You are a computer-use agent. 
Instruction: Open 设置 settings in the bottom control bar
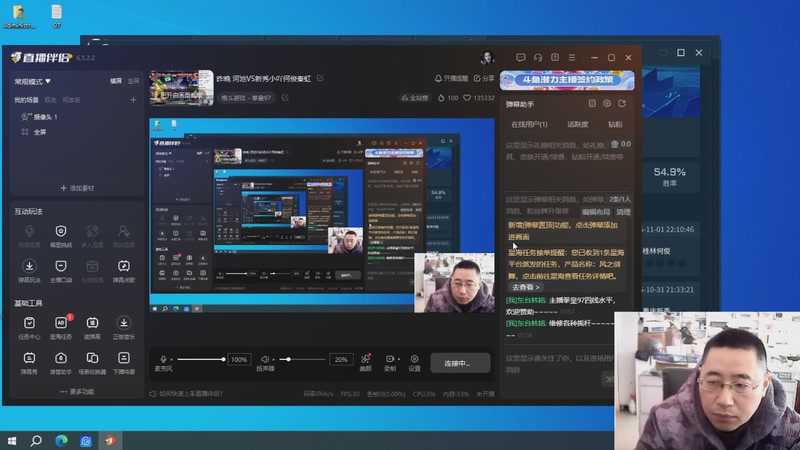pos(414,362)
